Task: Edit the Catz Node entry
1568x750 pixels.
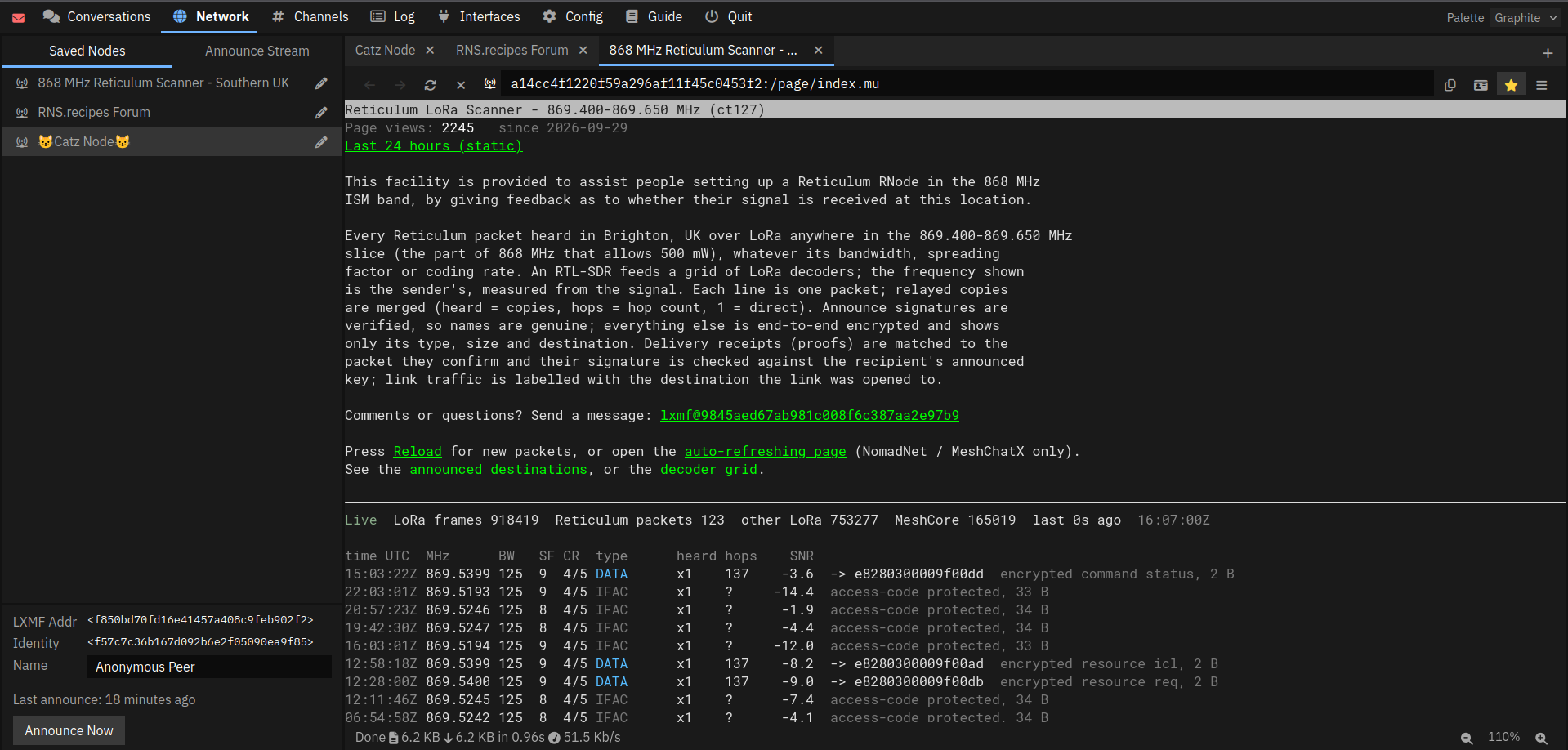Action: 321,141
